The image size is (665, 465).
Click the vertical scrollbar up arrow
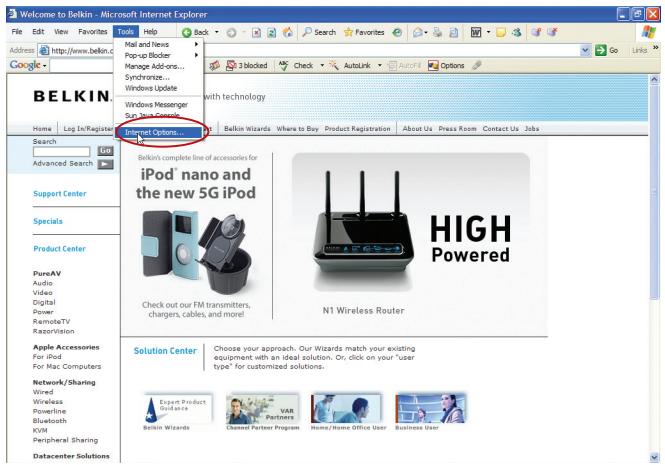(x=654, y=79)
